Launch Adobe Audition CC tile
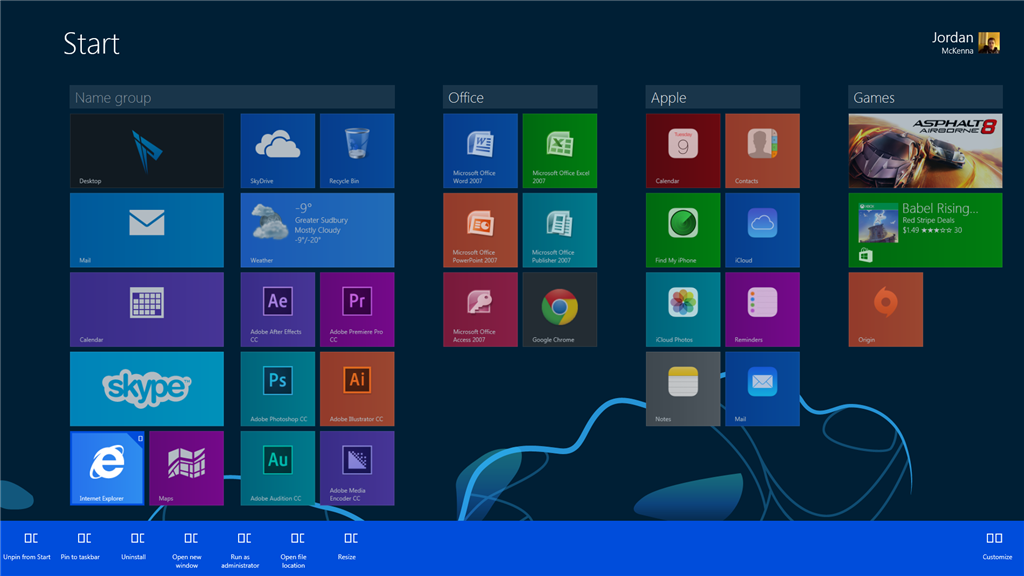Screen dimensions: 1024x576 click(x=278, y=468)
